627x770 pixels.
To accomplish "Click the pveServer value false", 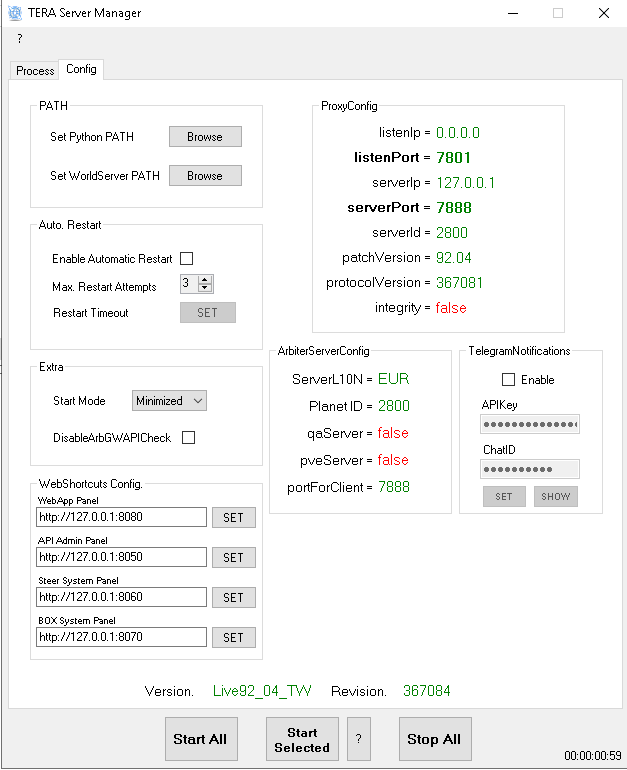I will click(x=393, y=460).
